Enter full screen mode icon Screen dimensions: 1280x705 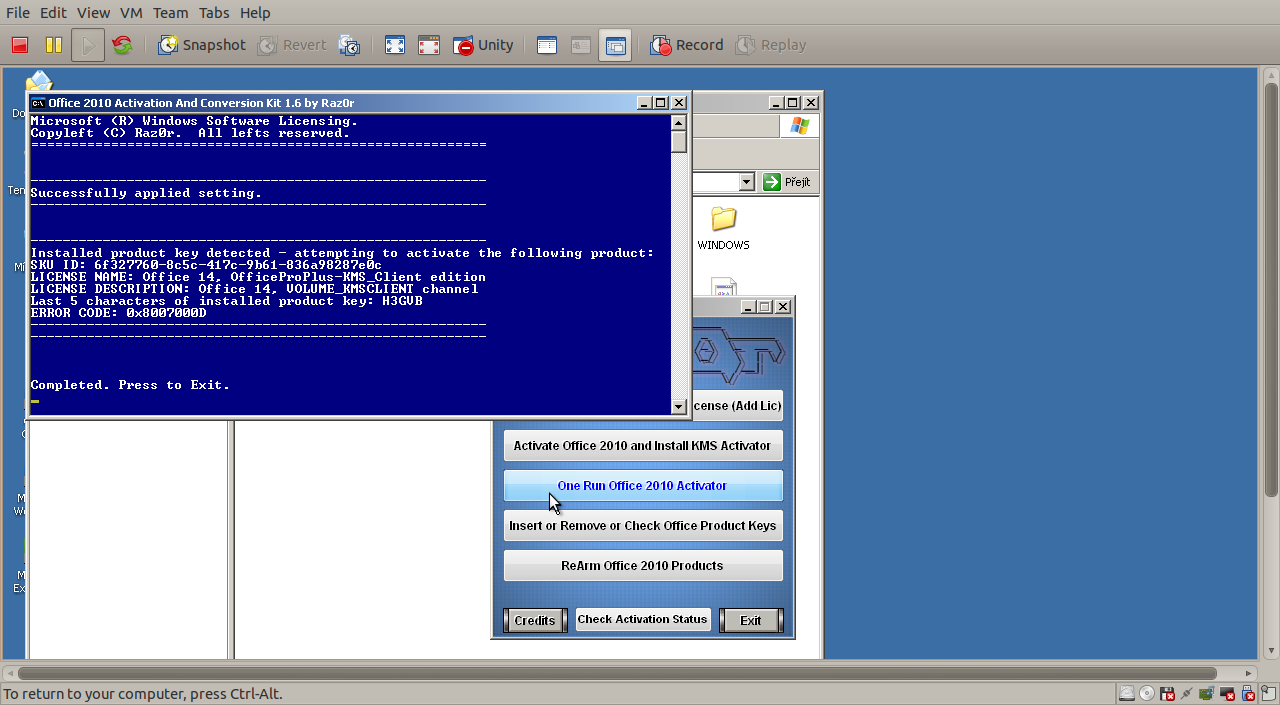click(x=395, y=45)
